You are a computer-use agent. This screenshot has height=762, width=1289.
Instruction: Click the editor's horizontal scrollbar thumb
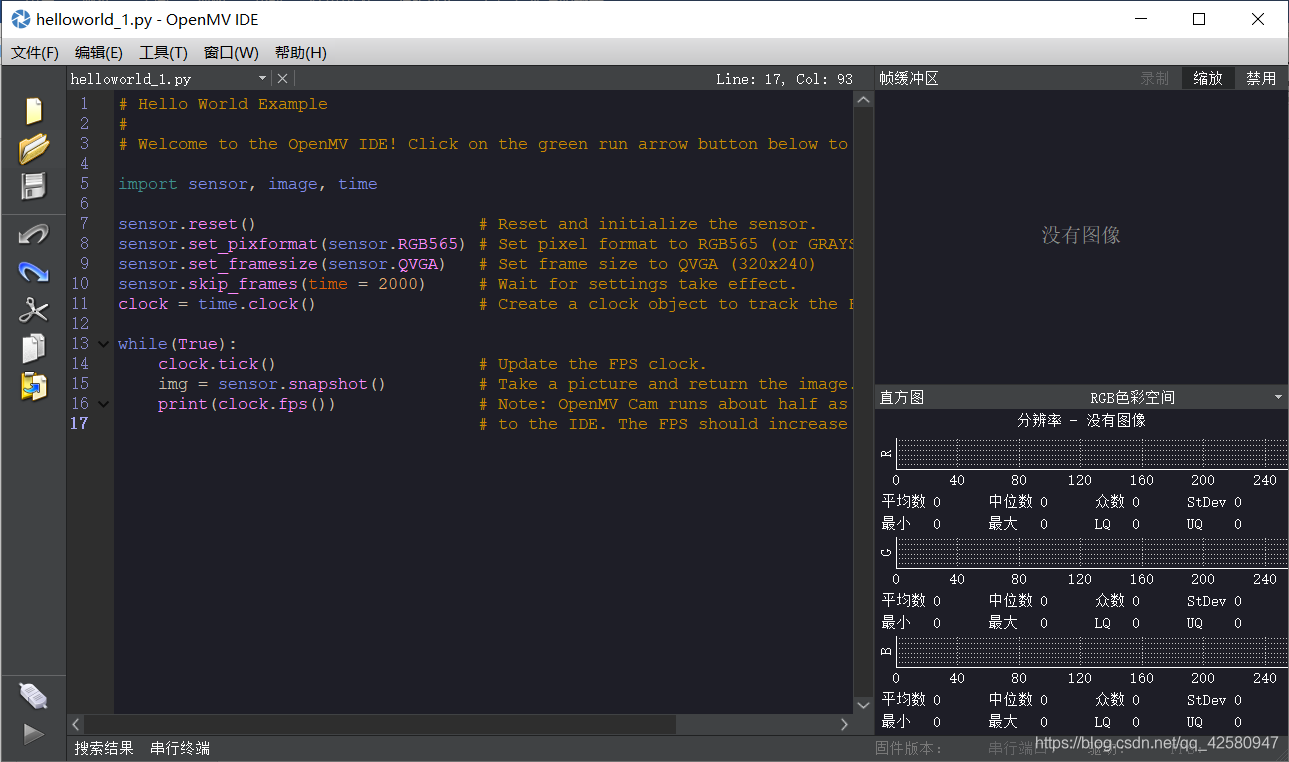(380, 724)
